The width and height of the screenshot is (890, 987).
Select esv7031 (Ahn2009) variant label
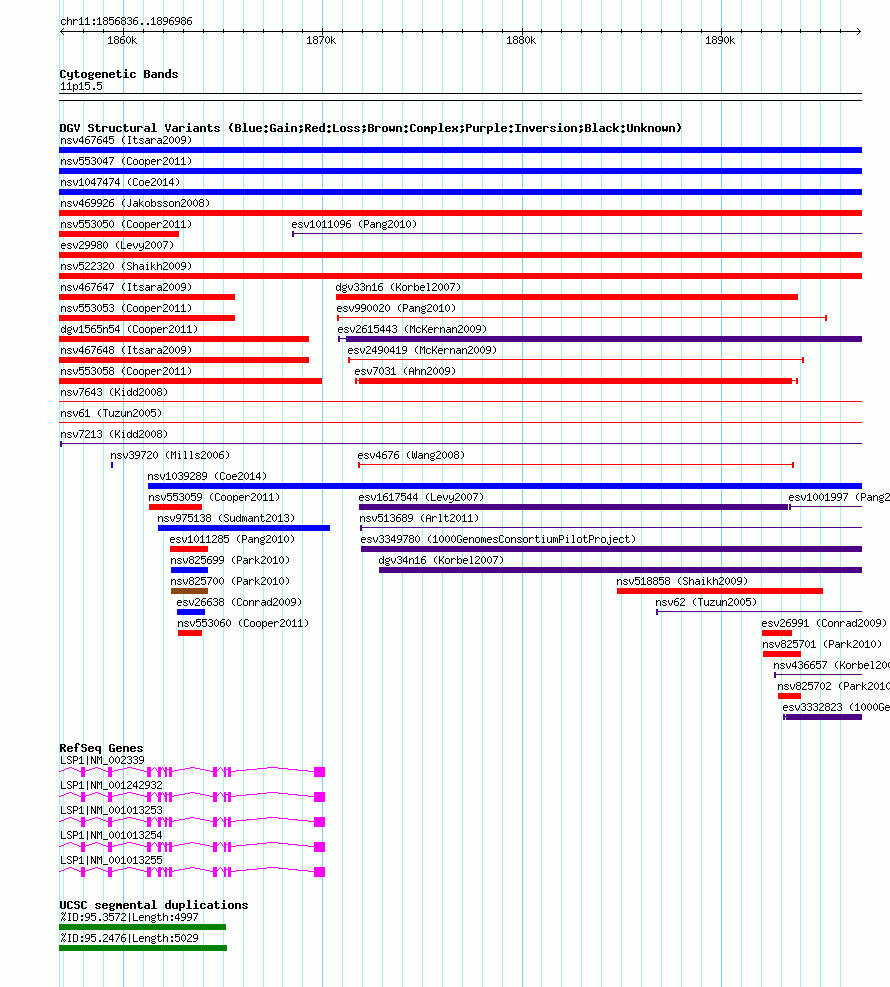point(405,371)
